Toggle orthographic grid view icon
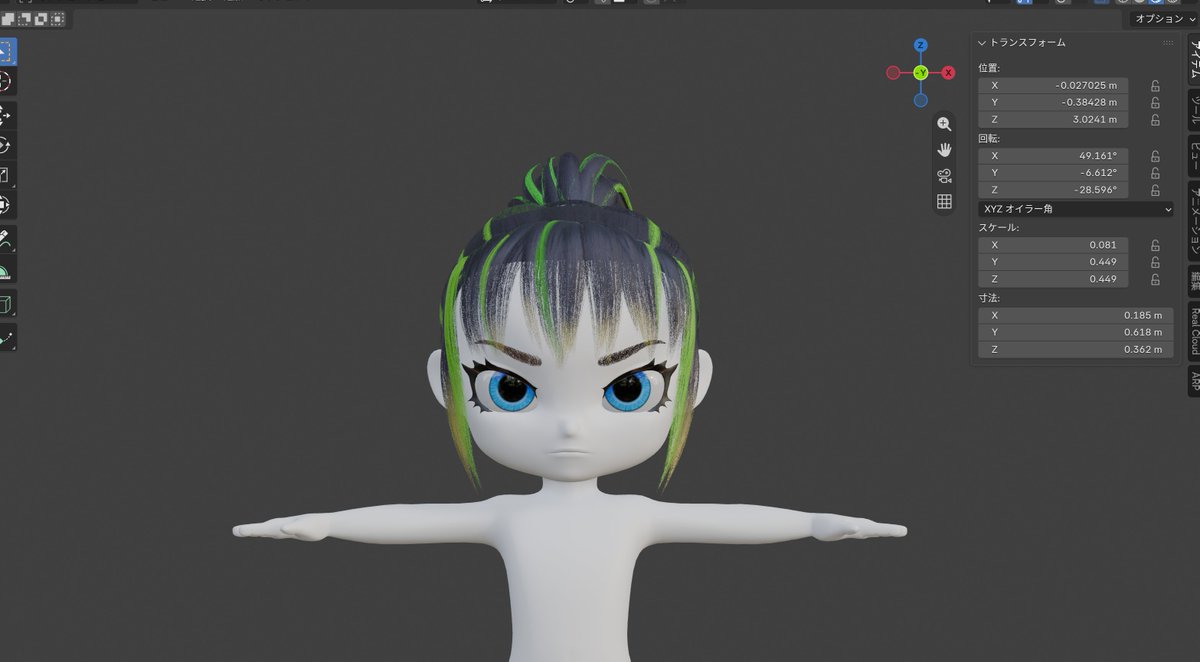Image resolution: width=1200 pixels, height=662 pixels. pos(944,202)
